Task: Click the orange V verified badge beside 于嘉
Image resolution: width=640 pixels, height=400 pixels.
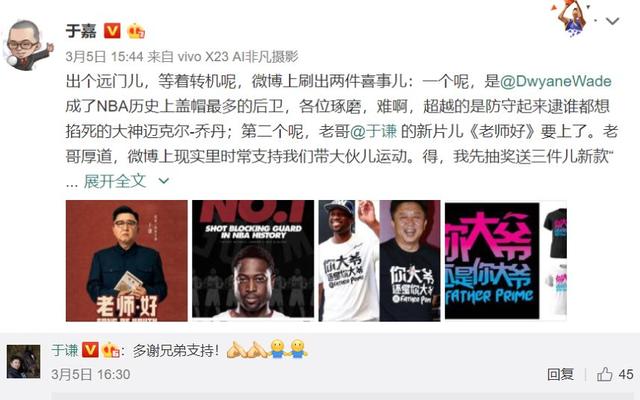Action: [x=112, y=31]
